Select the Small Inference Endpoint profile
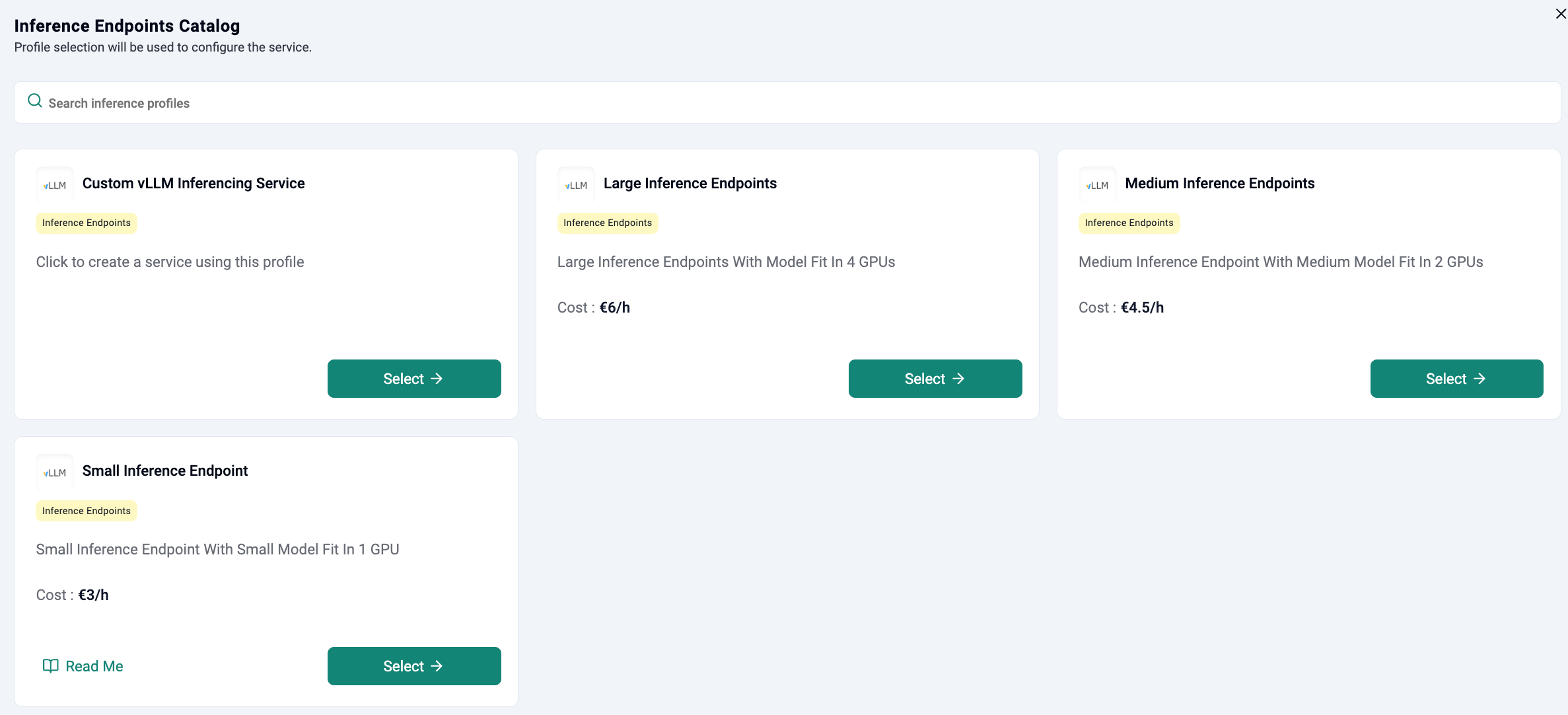This screenshot has width=1568, height=715. 414,666
